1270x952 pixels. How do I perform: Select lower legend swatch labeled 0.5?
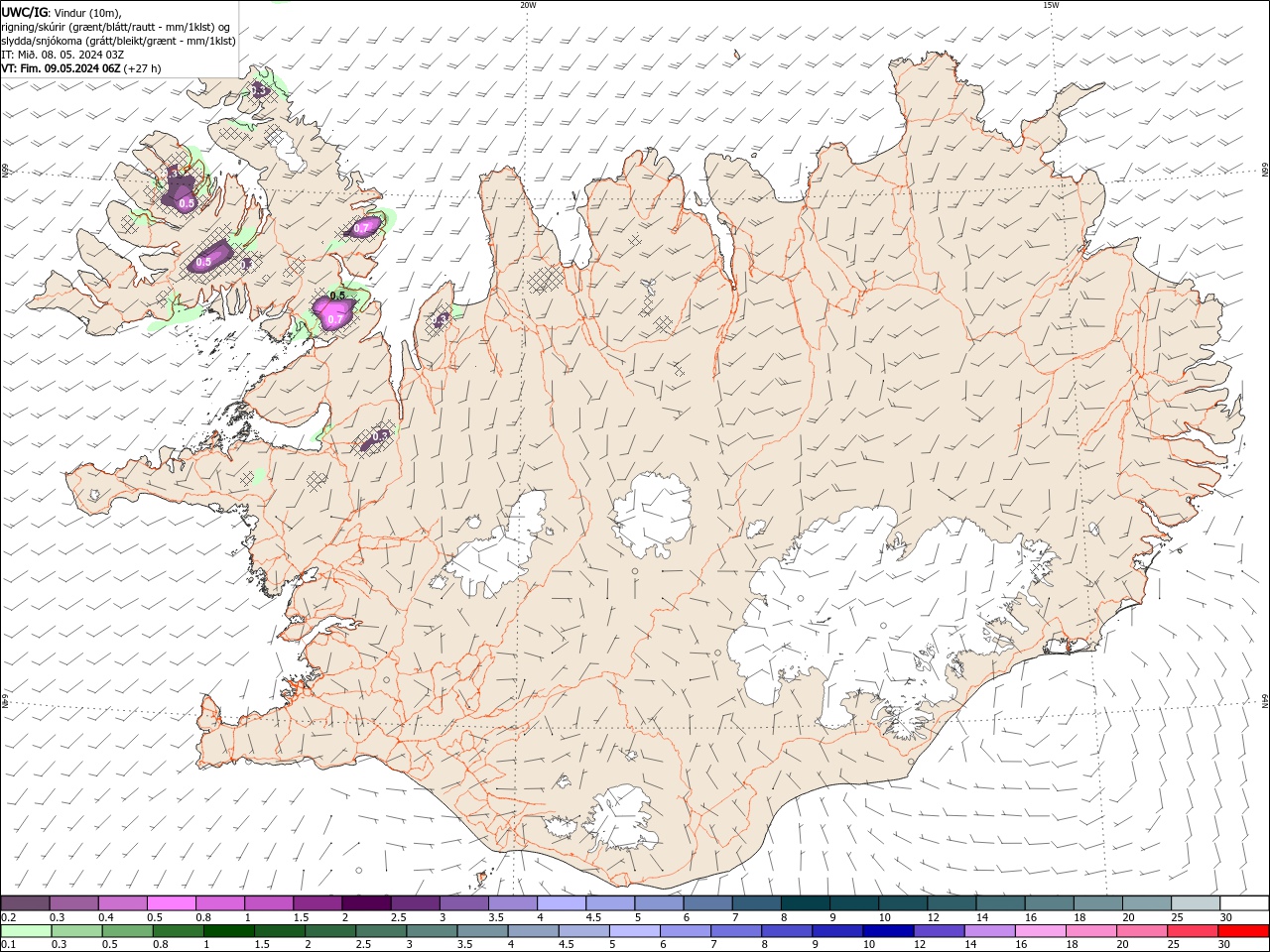point(127,931)
